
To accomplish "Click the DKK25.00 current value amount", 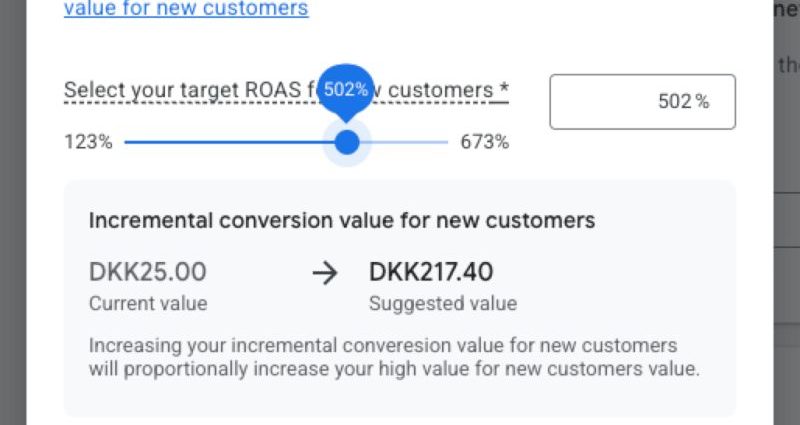I will pyautogui.click(x=147, y=271).
